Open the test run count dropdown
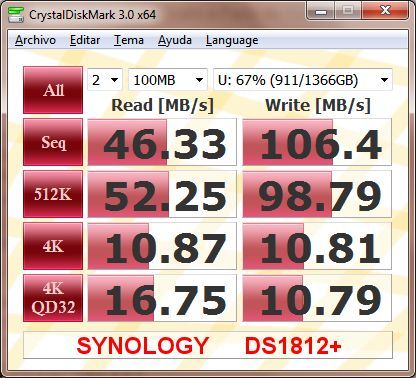This screenshot has width=416, height=378. pyautogui.click(x=105, y=80)
